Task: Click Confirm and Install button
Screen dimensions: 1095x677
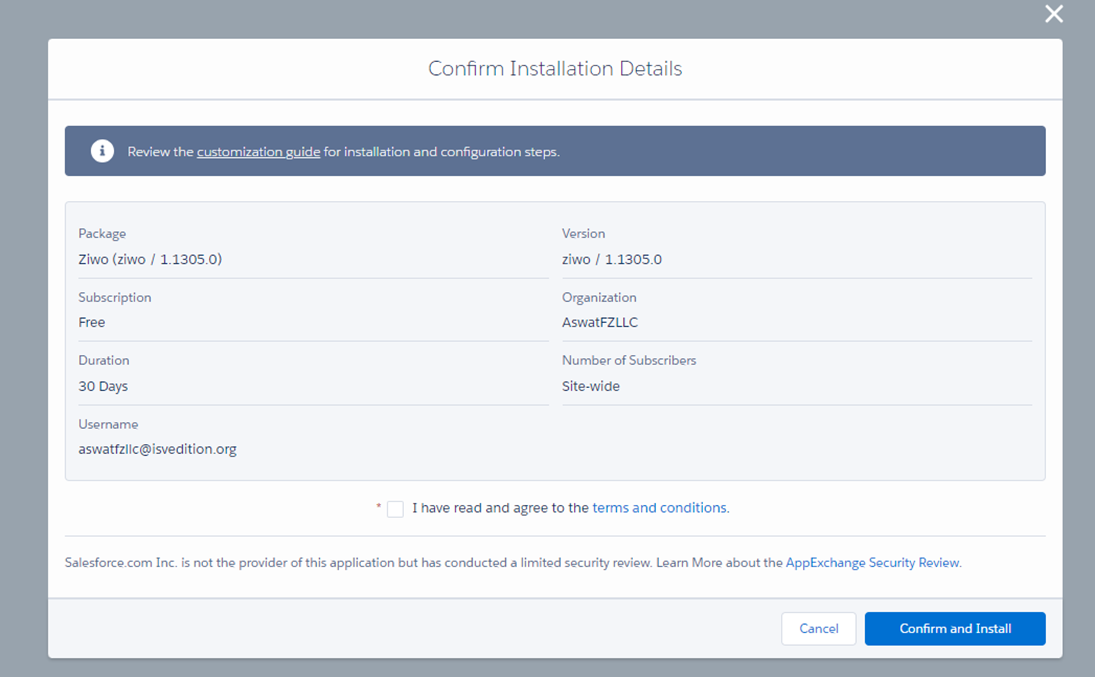Action: coord(955,629)
